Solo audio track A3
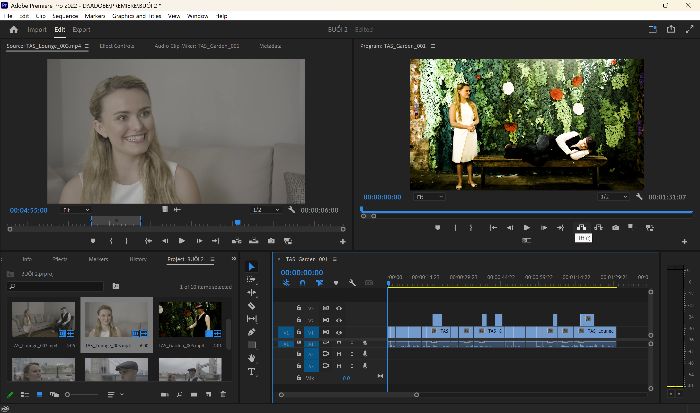 point(352,366)
